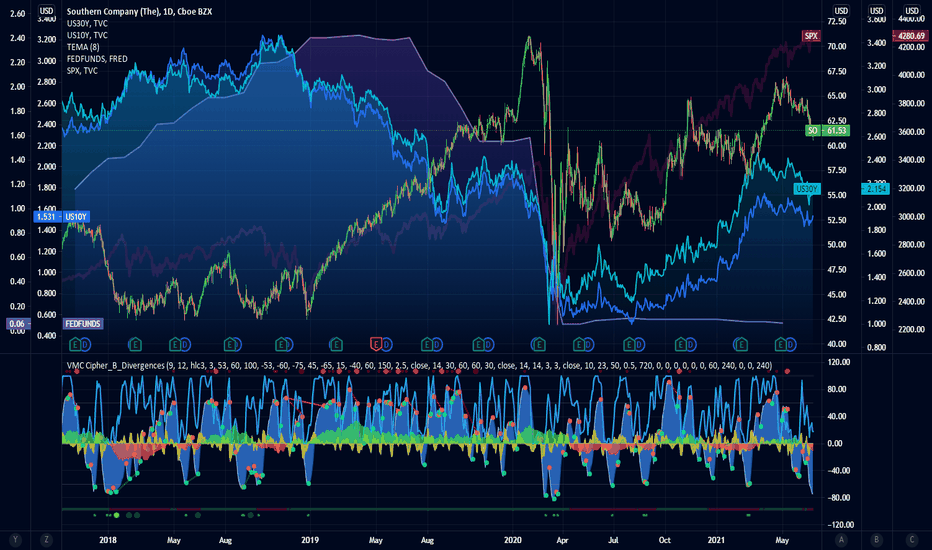The height and width of the screenshot is (550, 932).
Task: Select the FEDFUNDS, FRED legend entry
Action: point(97,59)
